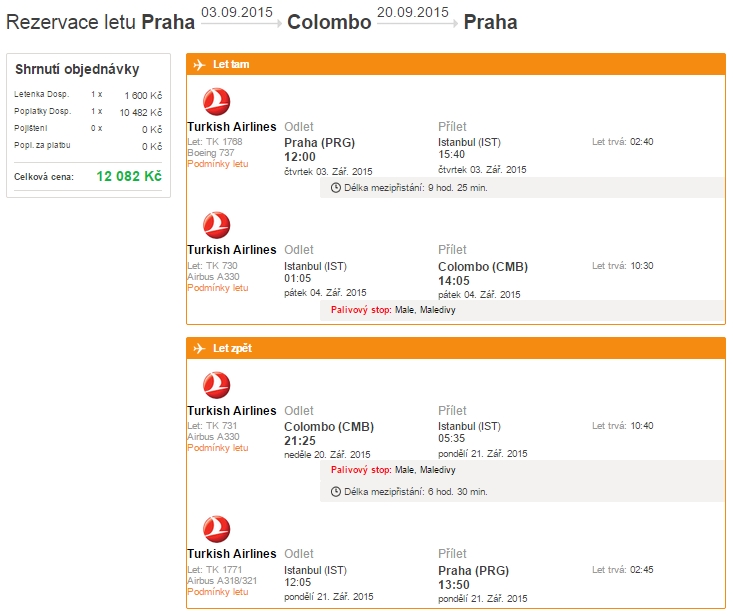Click the Turkish Airlines logo for flight TK 731
Image resolution: width=733 pixels, height=616 pixels.
tap(216, 385)
